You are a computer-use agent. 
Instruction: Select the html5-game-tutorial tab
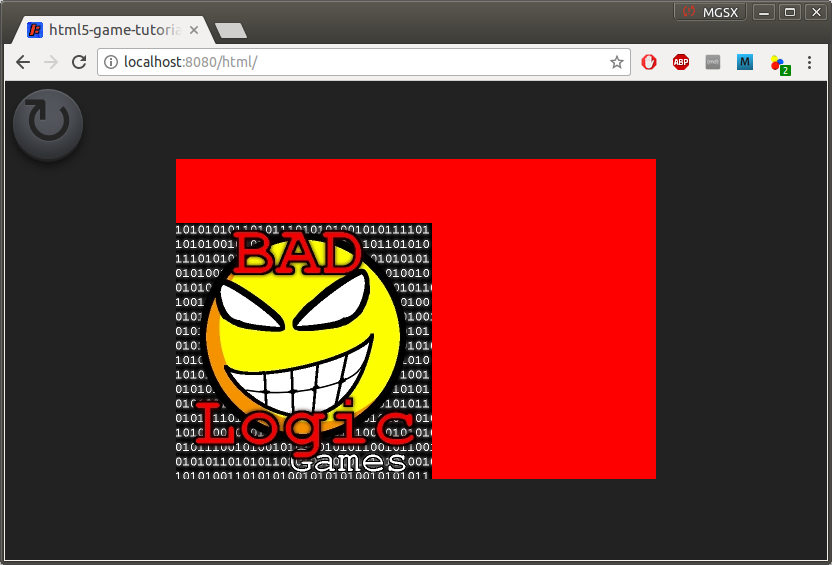[112, 30]
